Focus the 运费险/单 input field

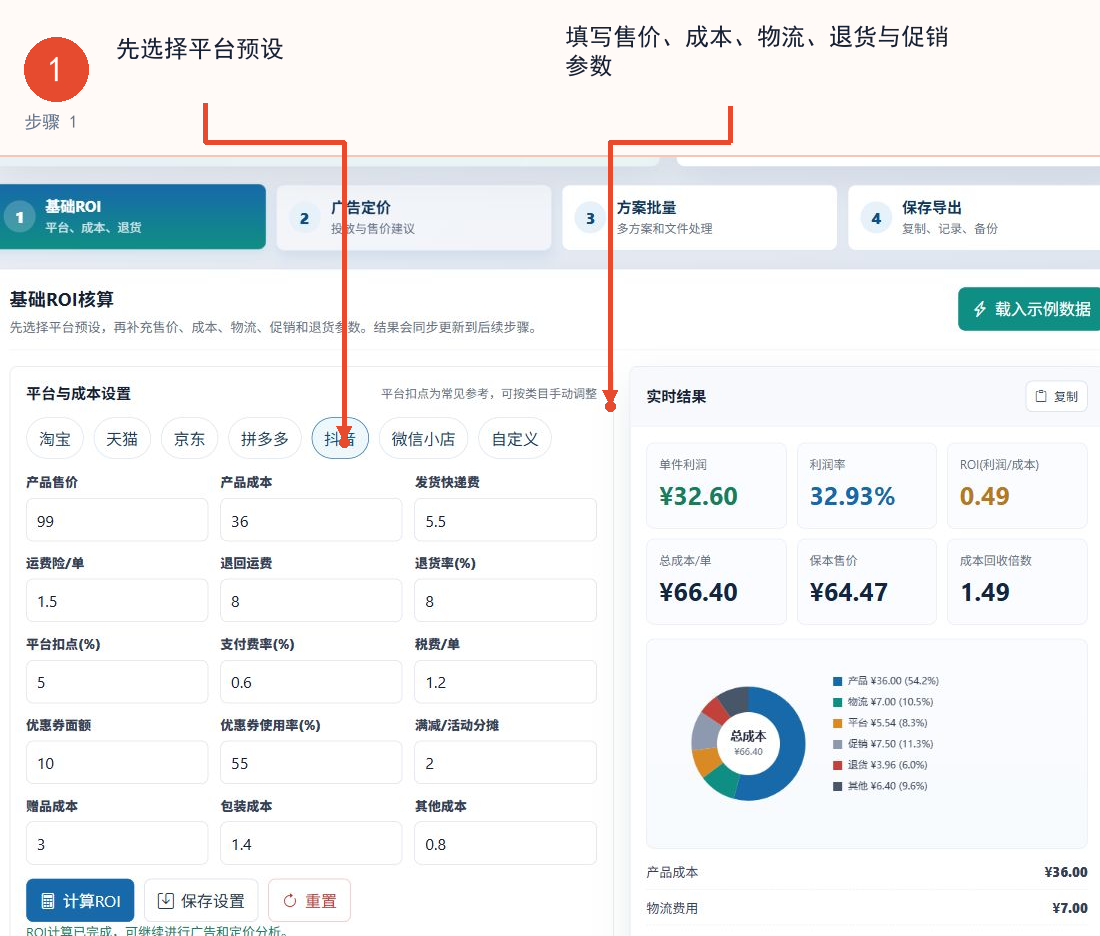(117, 601)
